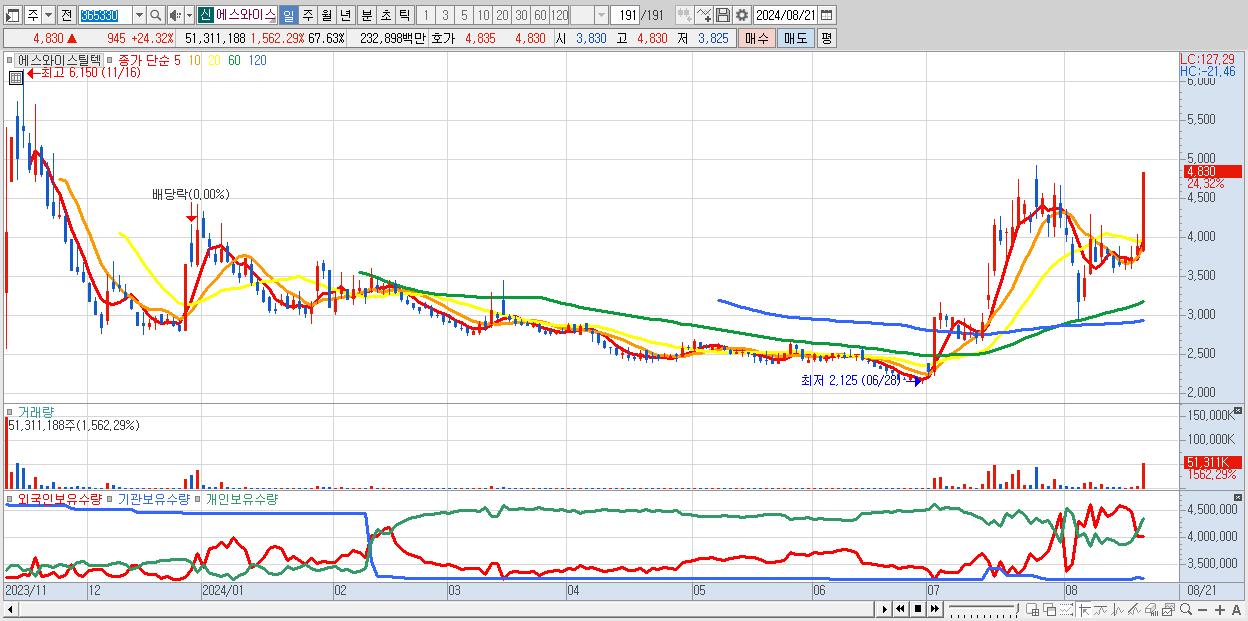Choose interval 60 button in toolbar
Image resolution: width=1248 pixels, height=621 pixels.
540,15
